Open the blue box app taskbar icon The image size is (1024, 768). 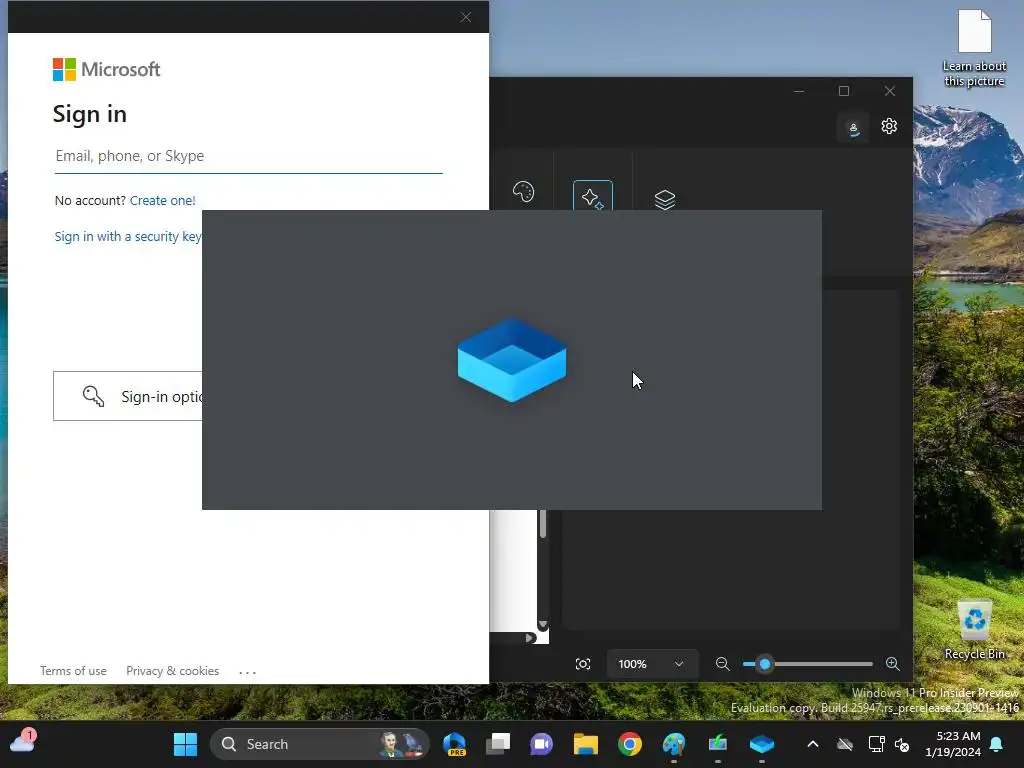click(x=761, y=744)
